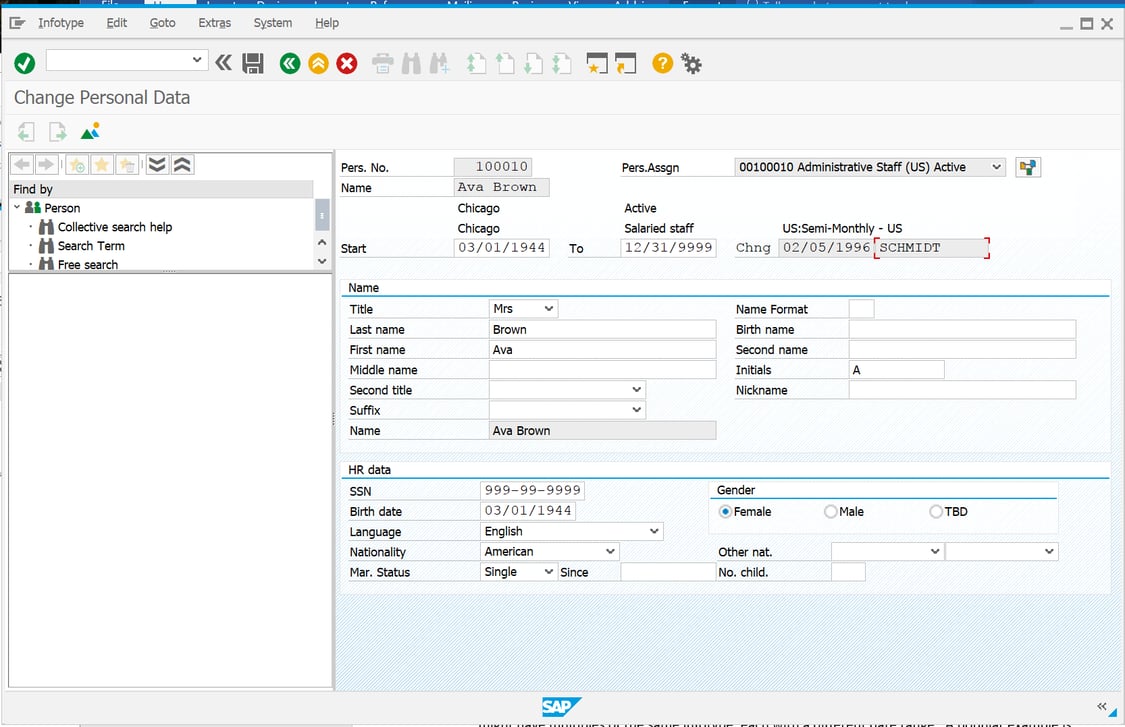Click the red Cancel icon
The image size is (1125, 727).
(346, 62)
